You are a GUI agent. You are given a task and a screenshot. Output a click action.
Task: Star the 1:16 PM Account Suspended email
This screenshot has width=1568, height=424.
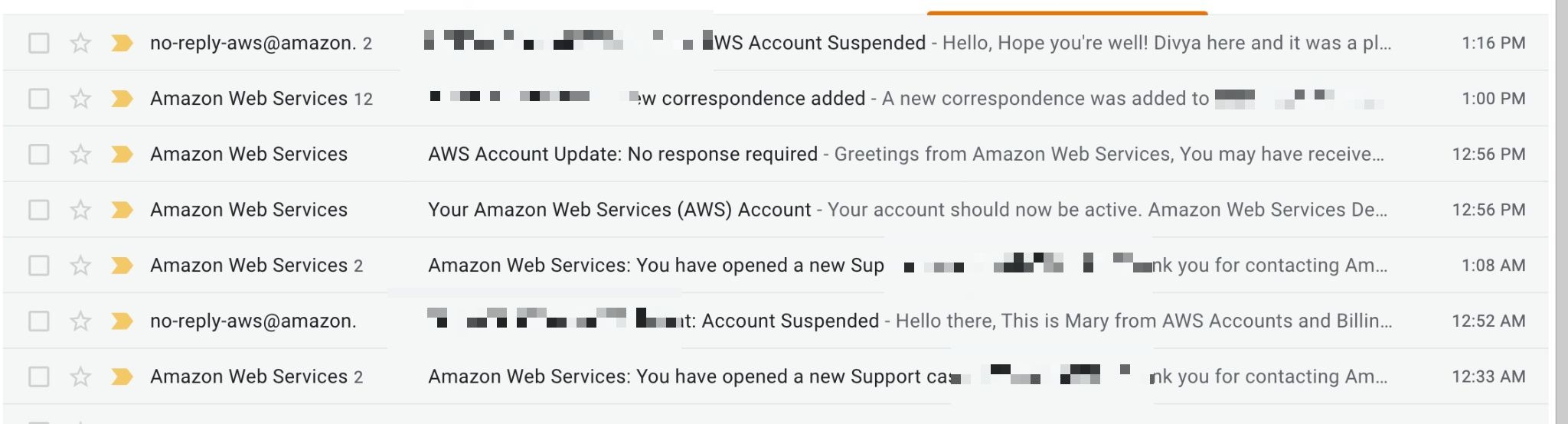pyautogui.click(x=80, y=43)
